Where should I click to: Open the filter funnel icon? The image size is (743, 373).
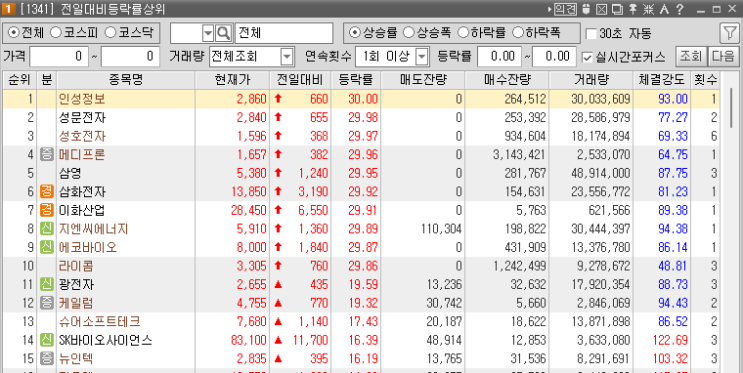(729, 33)
